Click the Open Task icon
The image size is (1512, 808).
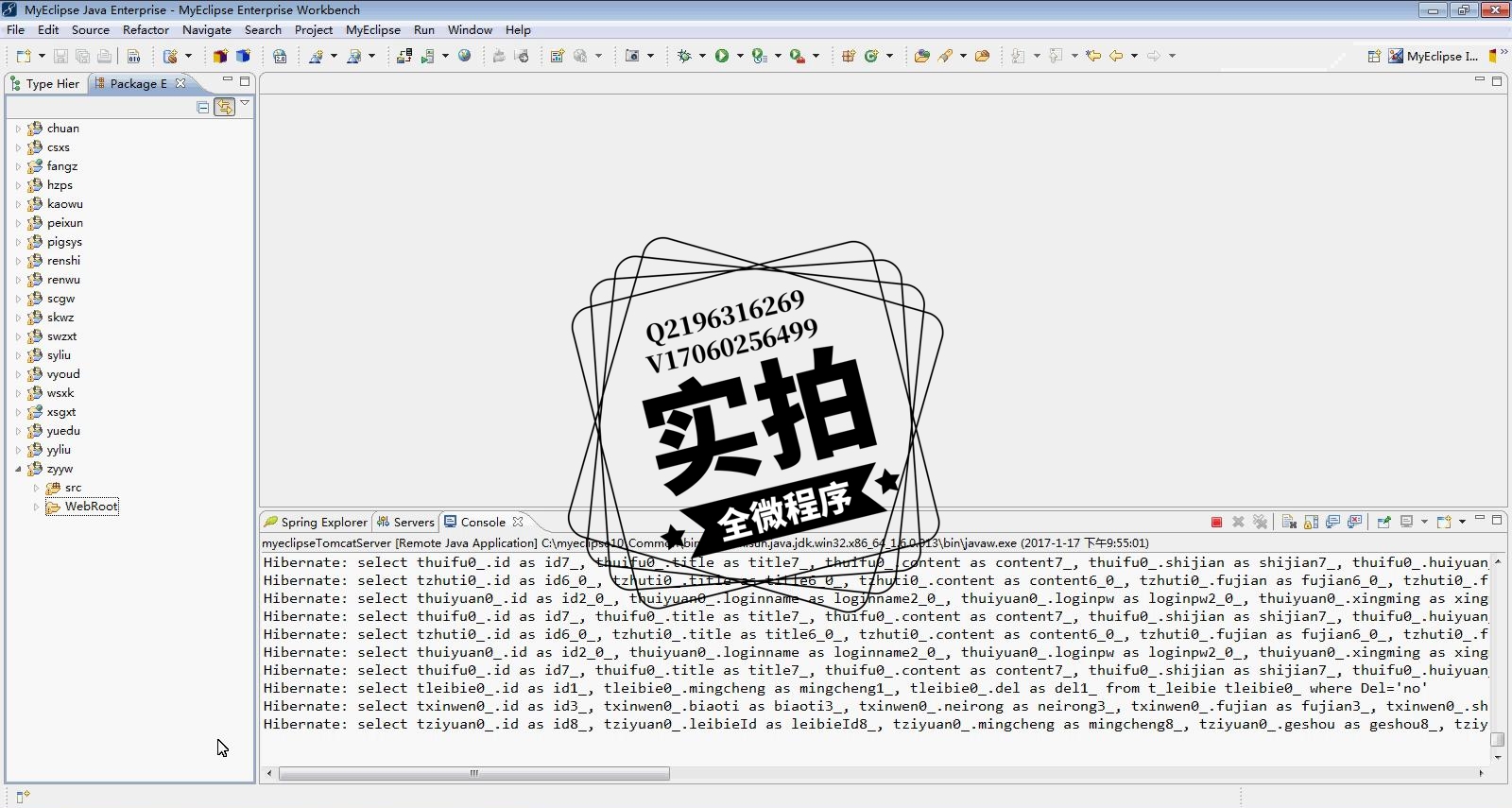(x=982, y=56)
